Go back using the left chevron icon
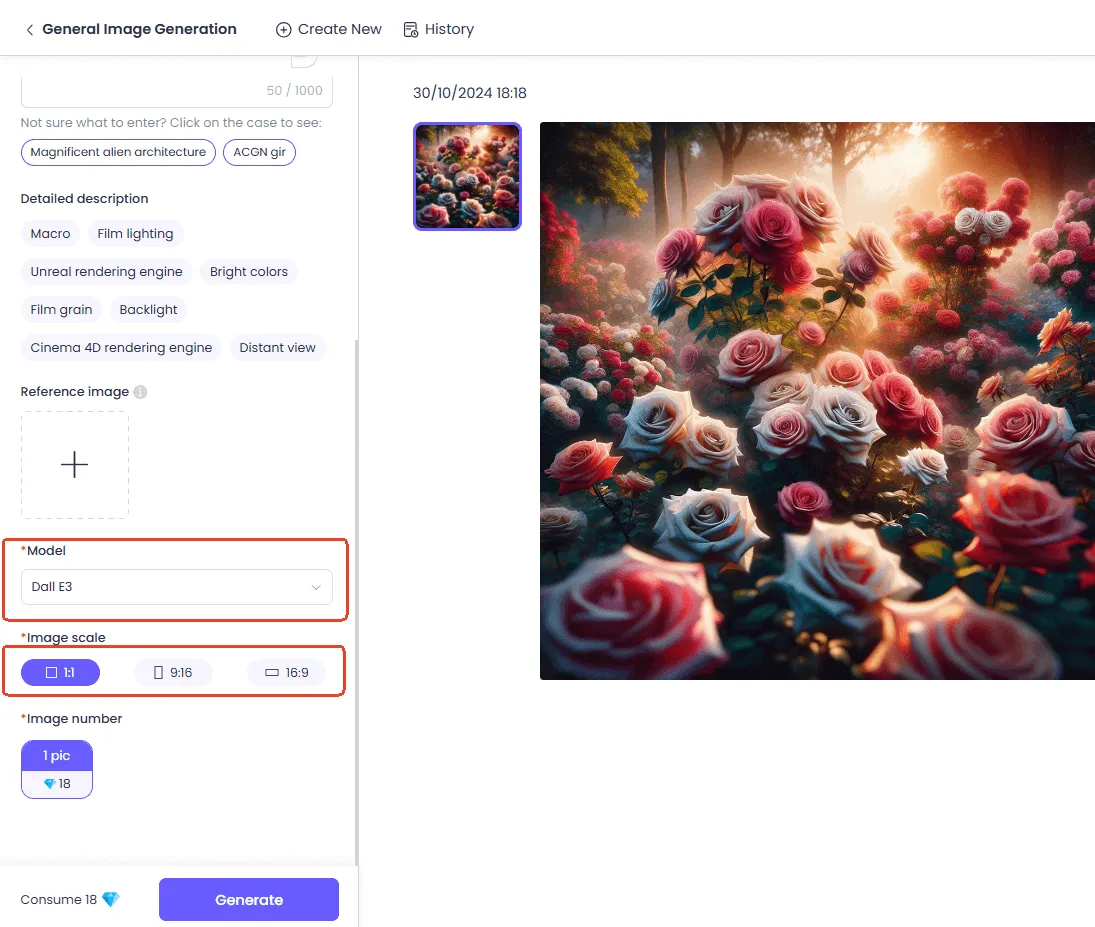 click(x=29, y=29)
